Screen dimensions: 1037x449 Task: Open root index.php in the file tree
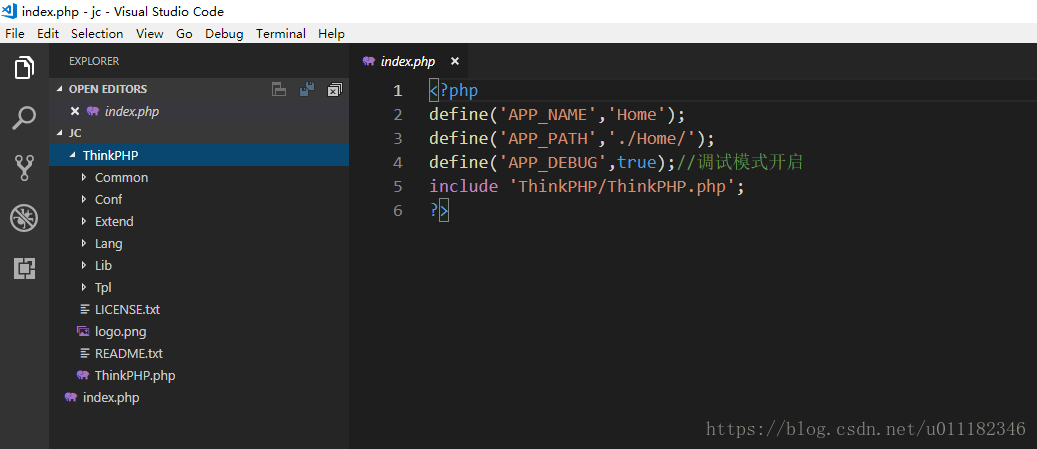(x=199, y=397)
